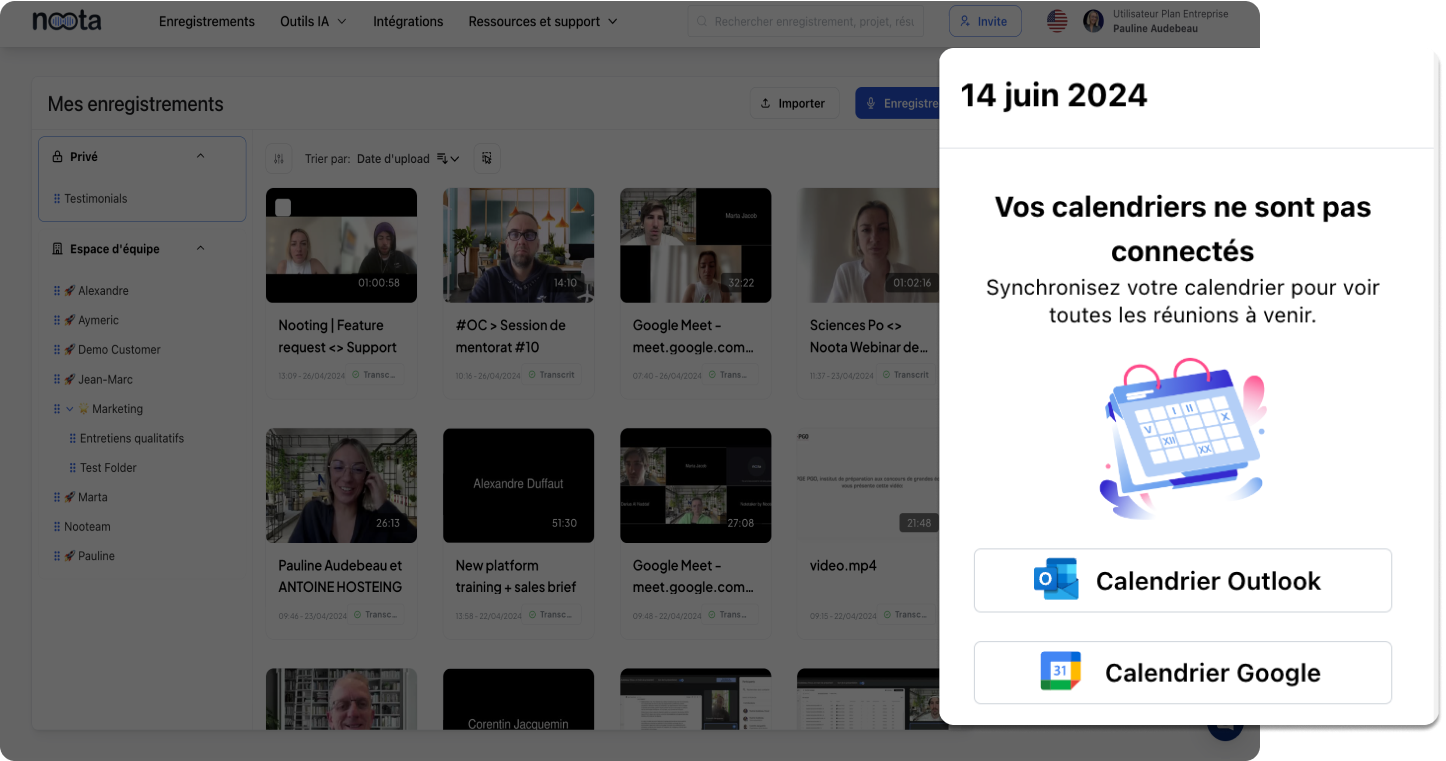The height and width of the screenshot is (761, 1446).
Task: Go to the Intégrations menu item
Action: [408, 21]
